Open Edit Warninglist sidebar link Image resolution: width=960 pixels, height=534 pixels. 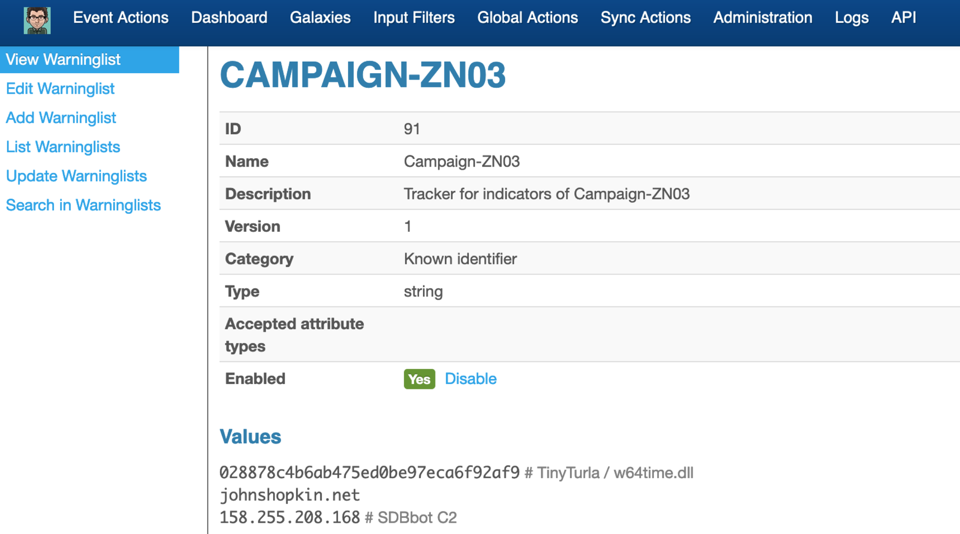[60, 89]
